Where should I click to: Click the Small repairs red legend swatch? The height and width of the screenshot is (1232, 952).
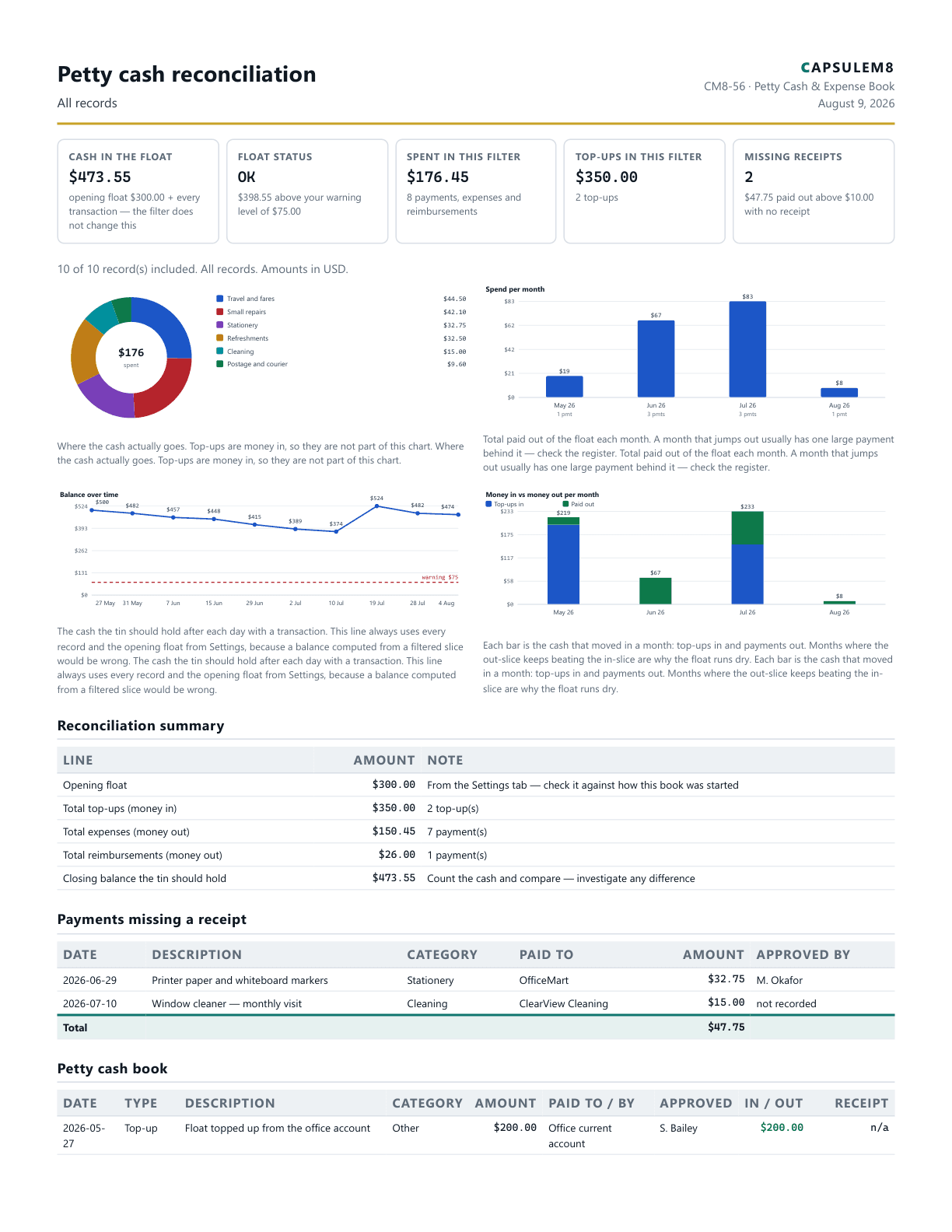[x=220, y=312]
